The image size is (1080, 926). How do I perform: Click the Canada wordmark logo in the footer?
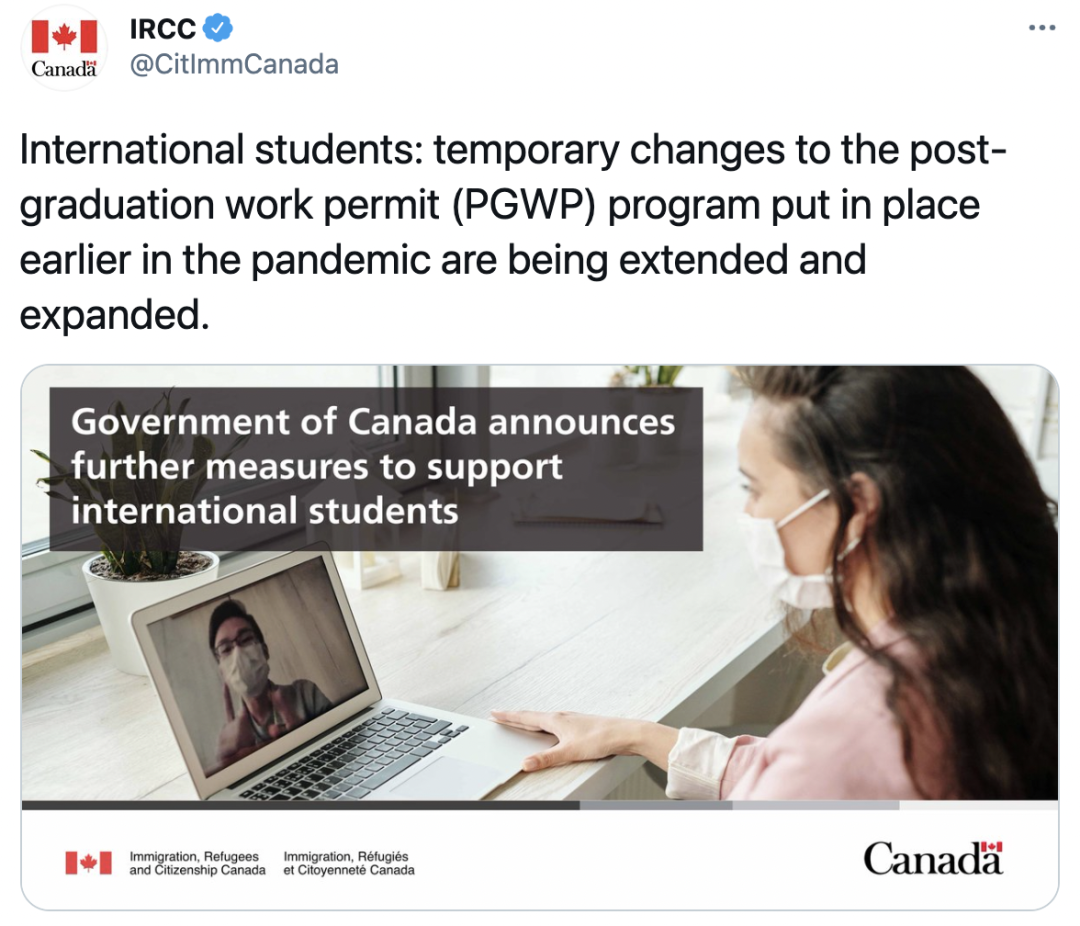pyautogui.click(x=933, y=858)
